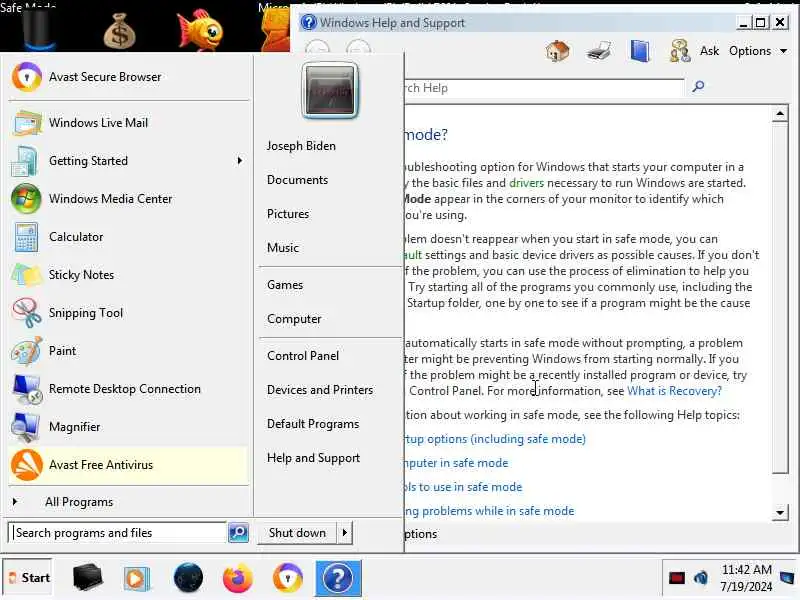Click the Ask people icon
Screen dimensions: 800x600
coord(680,51)
